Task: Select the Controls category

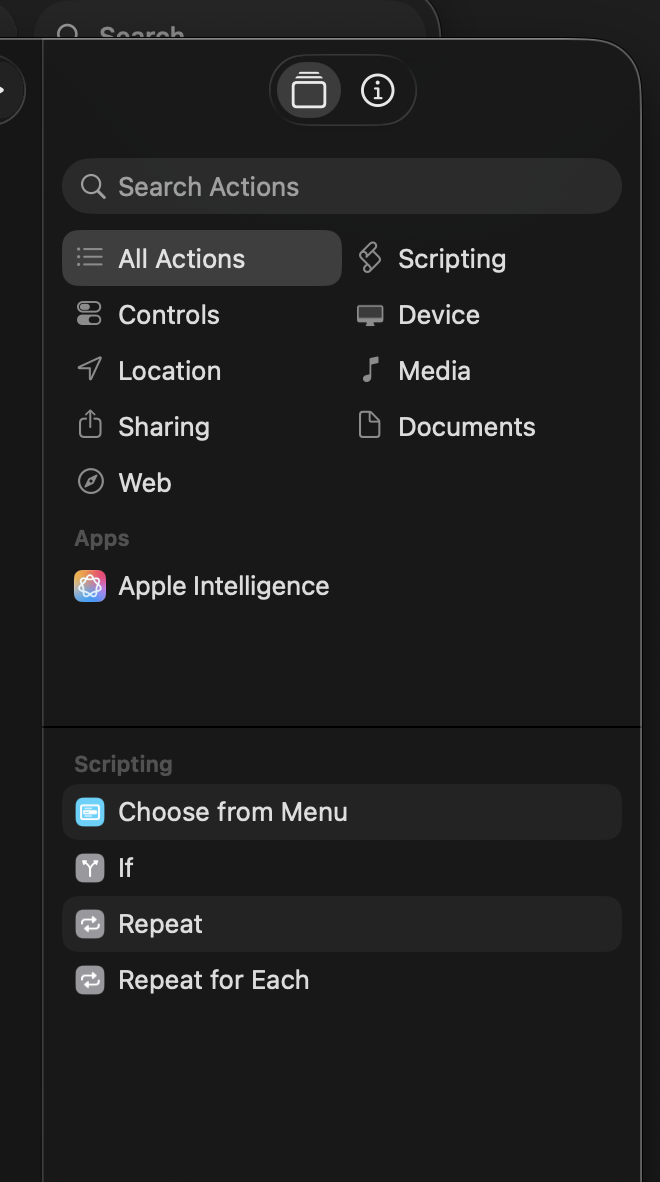Action: pos(168,315)
